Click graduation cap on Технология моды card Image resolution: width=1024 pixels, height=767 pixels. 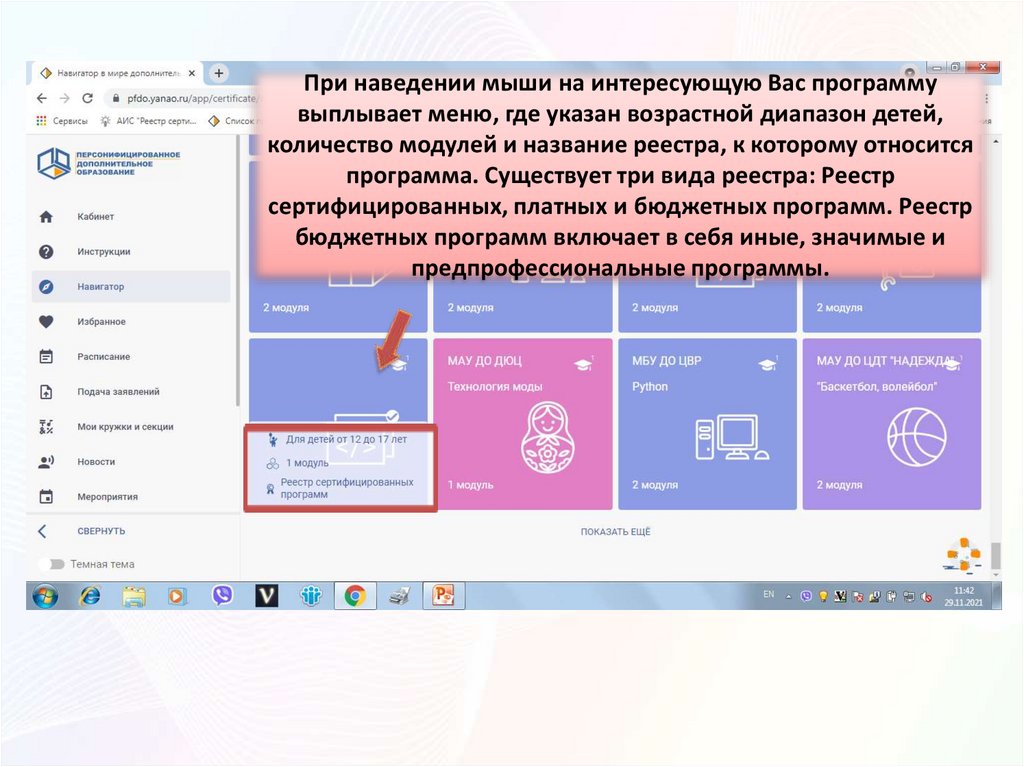tap(583, 364)
